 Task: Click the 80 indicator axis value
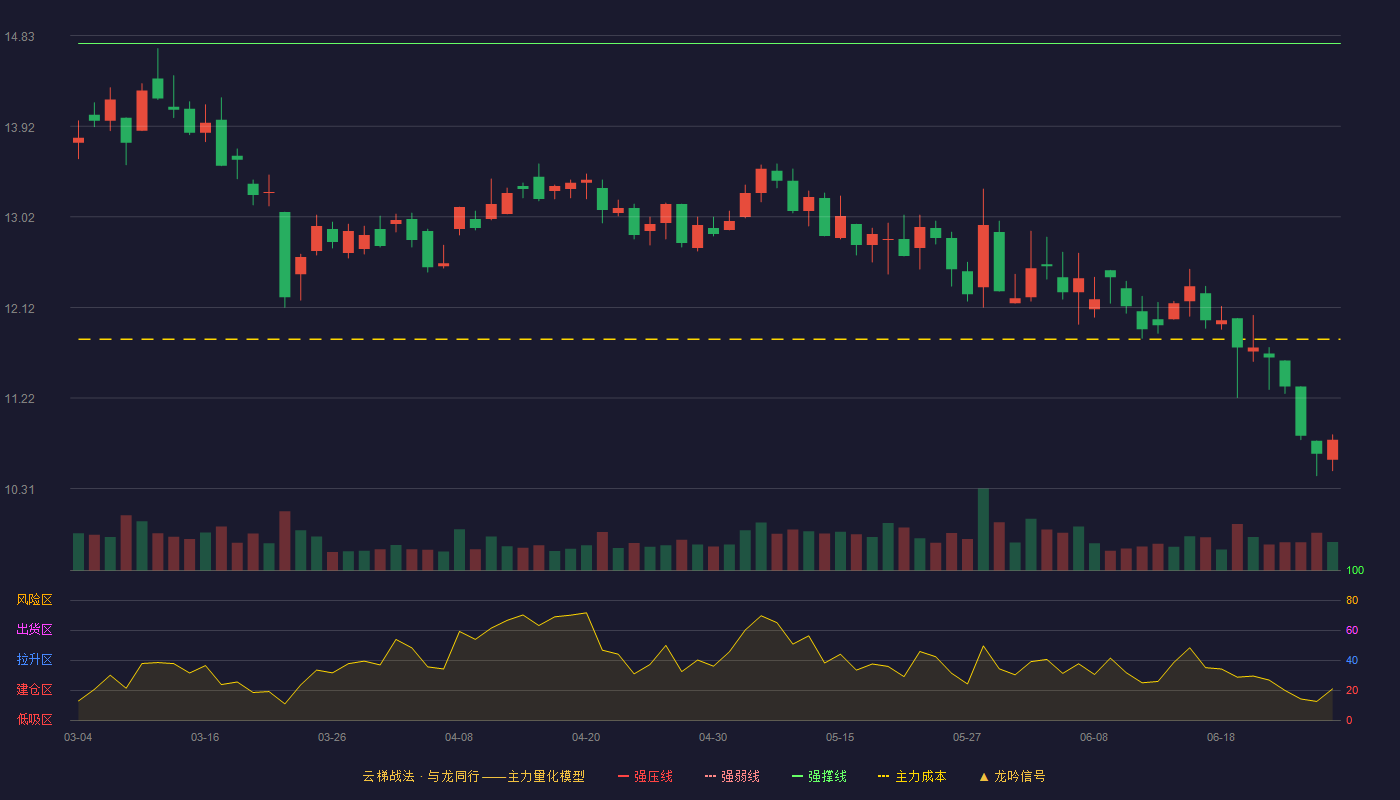(x=1352, y=600)
